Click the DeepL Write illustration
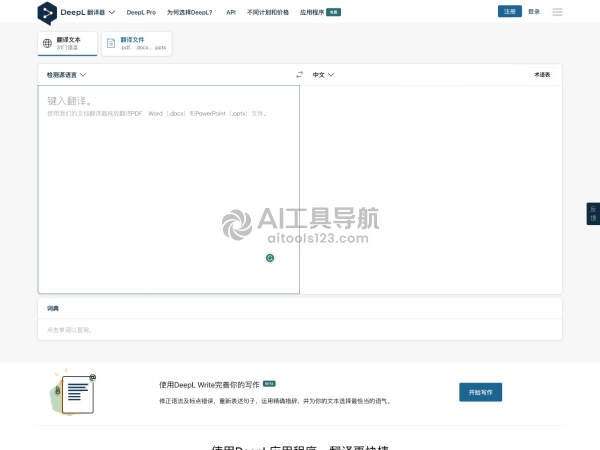Screen dimensions: 600x450 click(x=73, y=392)
